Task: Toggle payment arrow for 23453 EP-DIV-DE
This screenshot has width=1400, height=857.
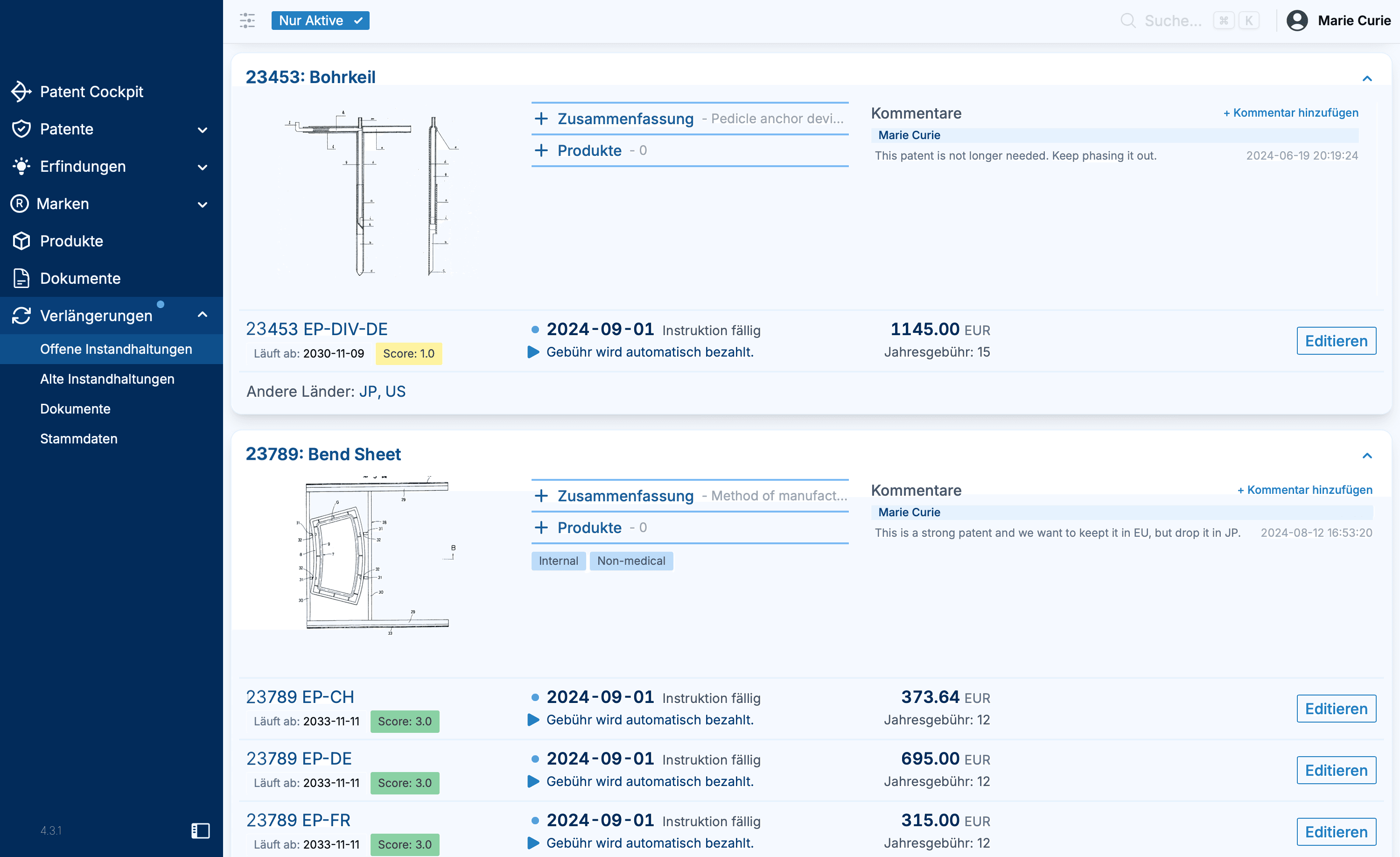Action: point(533,352)
